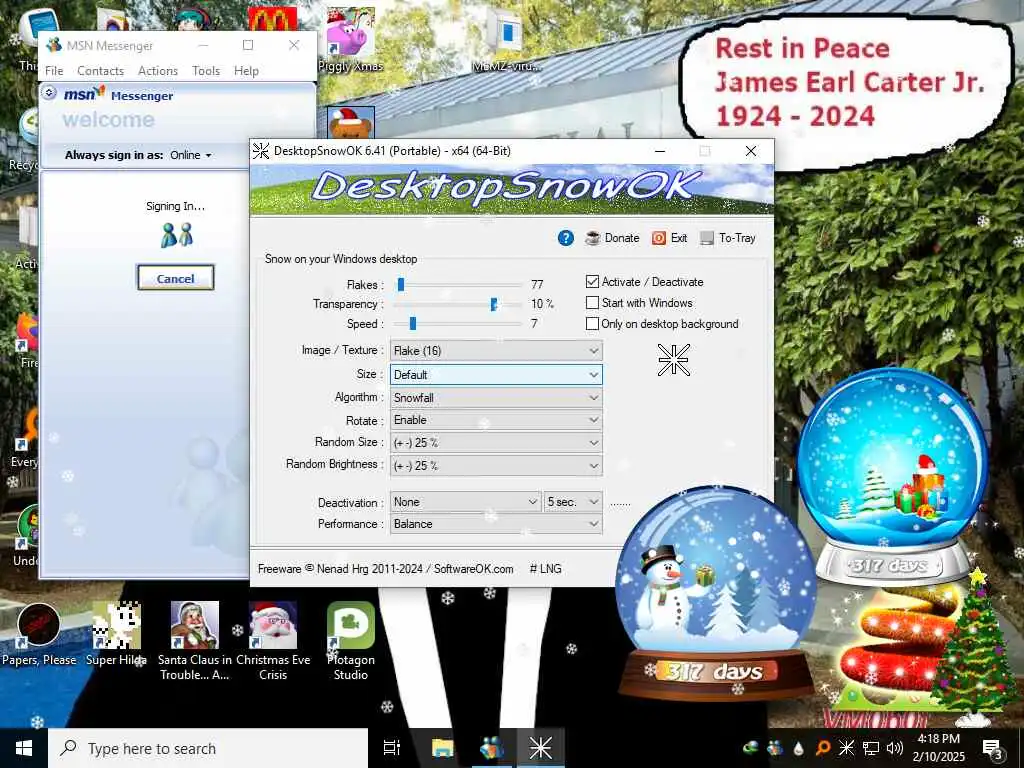Click the tray volume speaker icon

point(895,748)
